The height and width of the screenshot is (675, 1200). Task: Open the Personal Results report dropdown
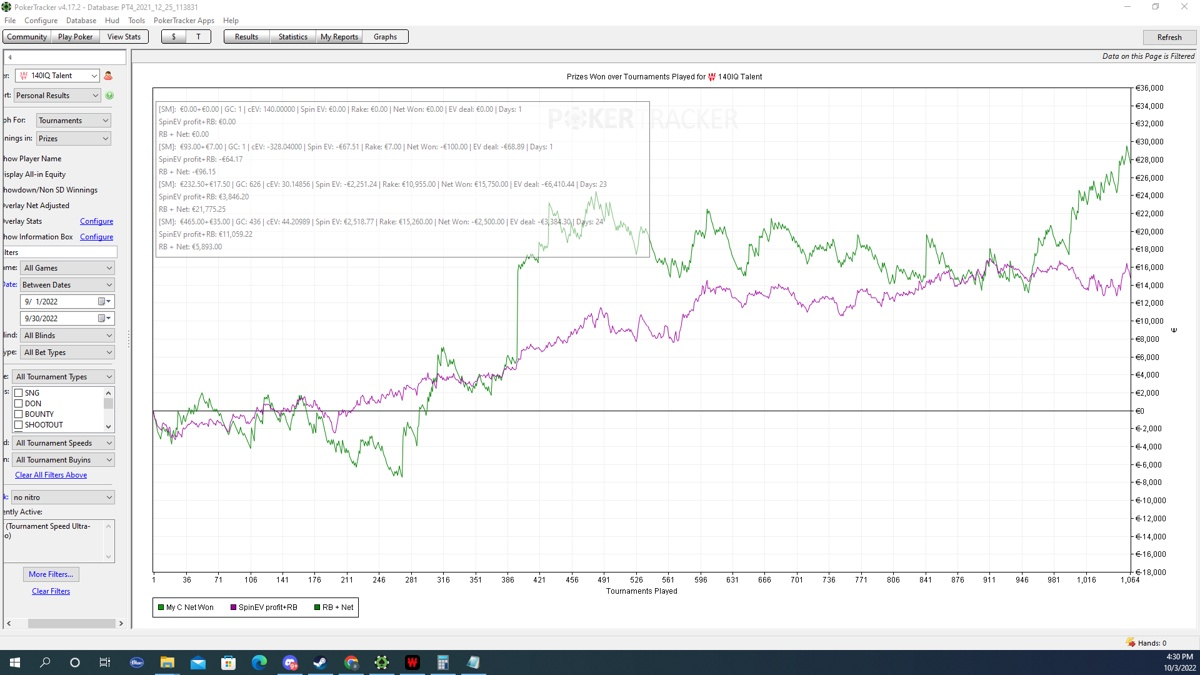[x=57, y=96]
